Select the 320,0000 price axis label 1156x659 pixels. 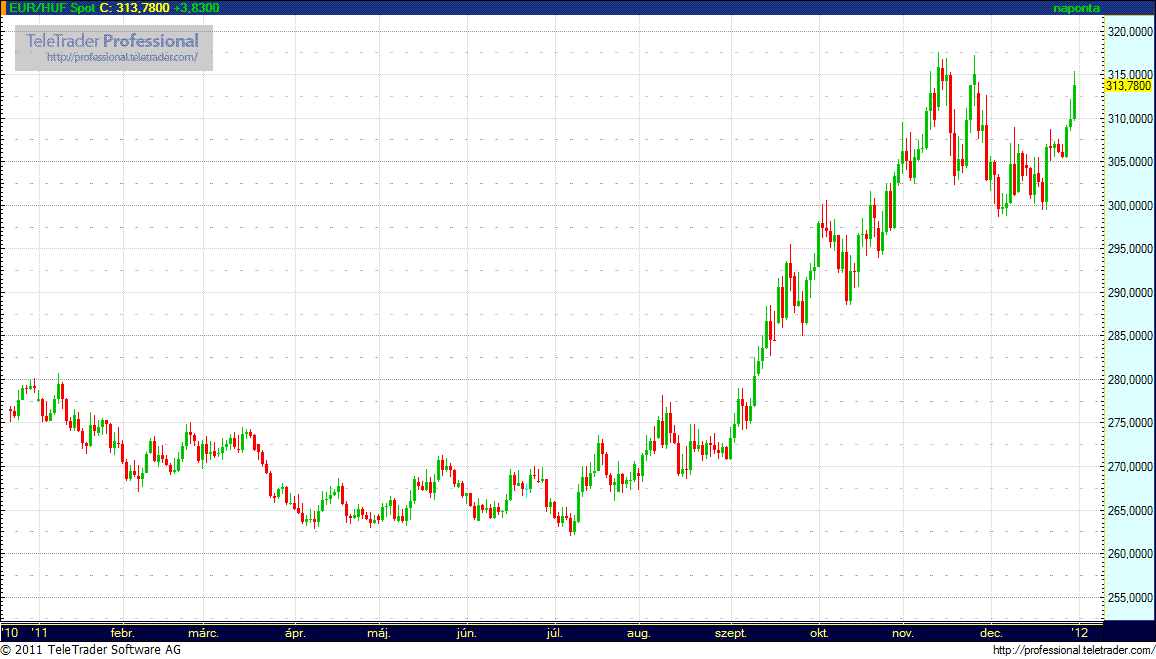1129,32
